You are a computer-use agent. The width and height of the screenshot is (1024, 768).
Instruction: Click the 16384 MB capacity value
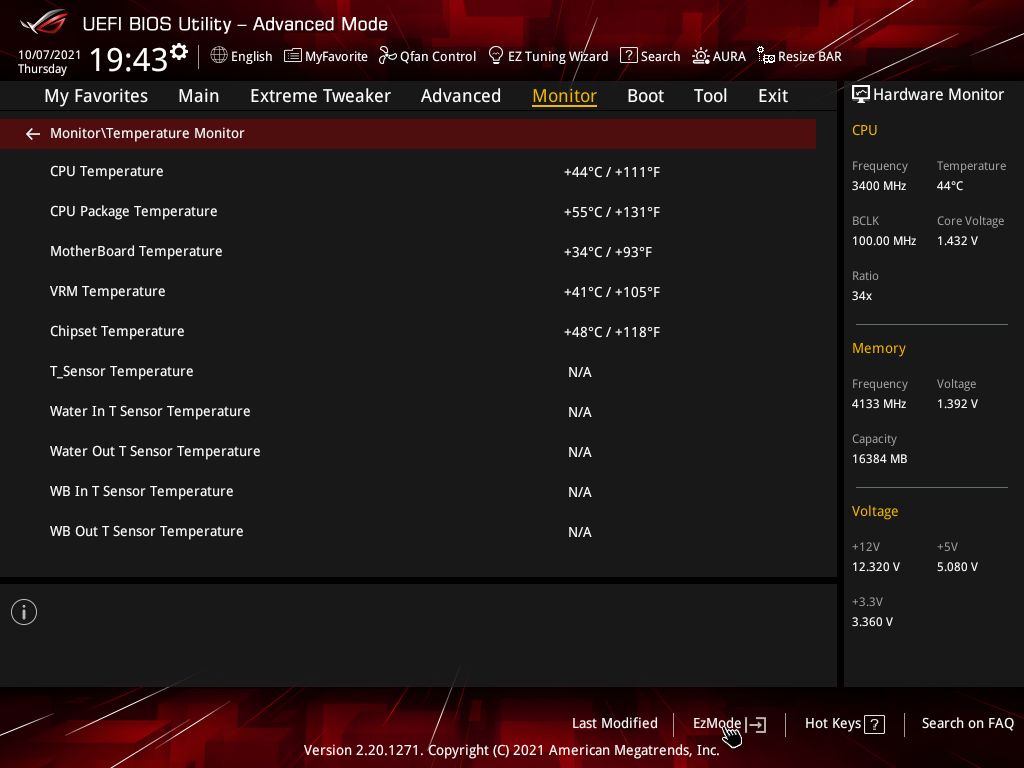point(880,459)
